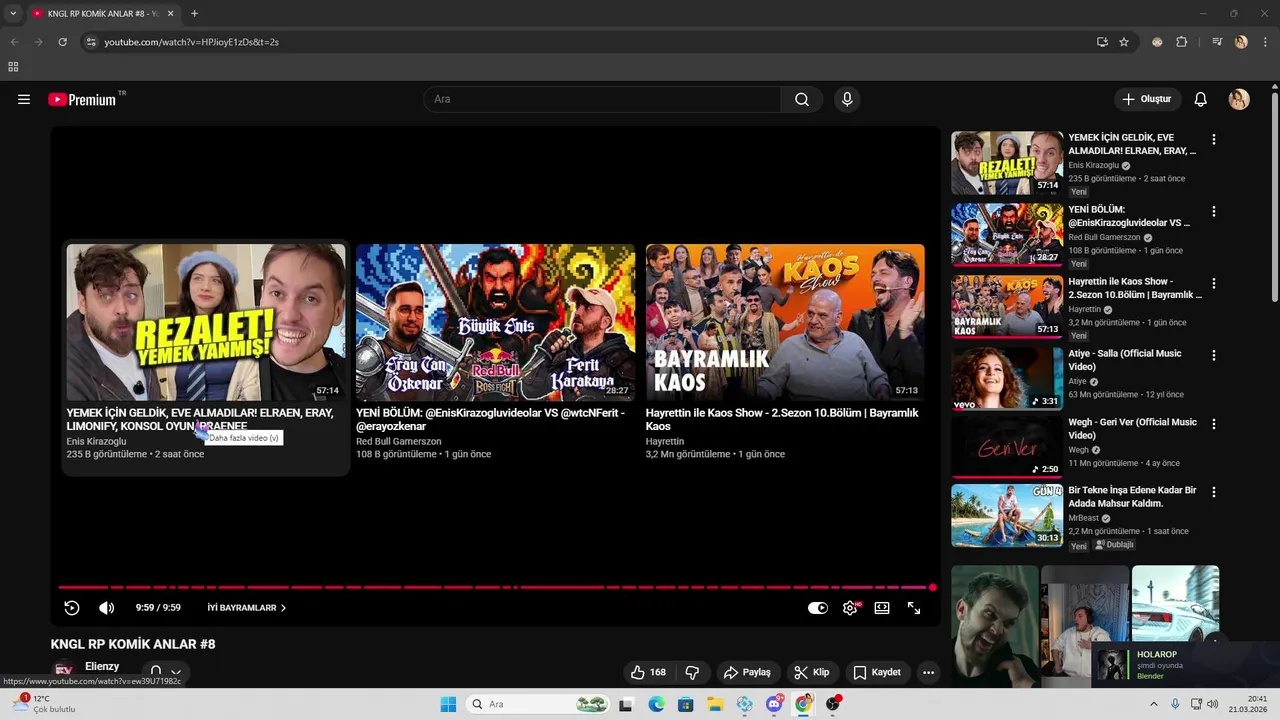Image resolution: width=1280 pixels, height=720 pixels.
Task: Expand İYİ BAYRAMLARR chapter chevron
Action: click(x=283, y=608)
